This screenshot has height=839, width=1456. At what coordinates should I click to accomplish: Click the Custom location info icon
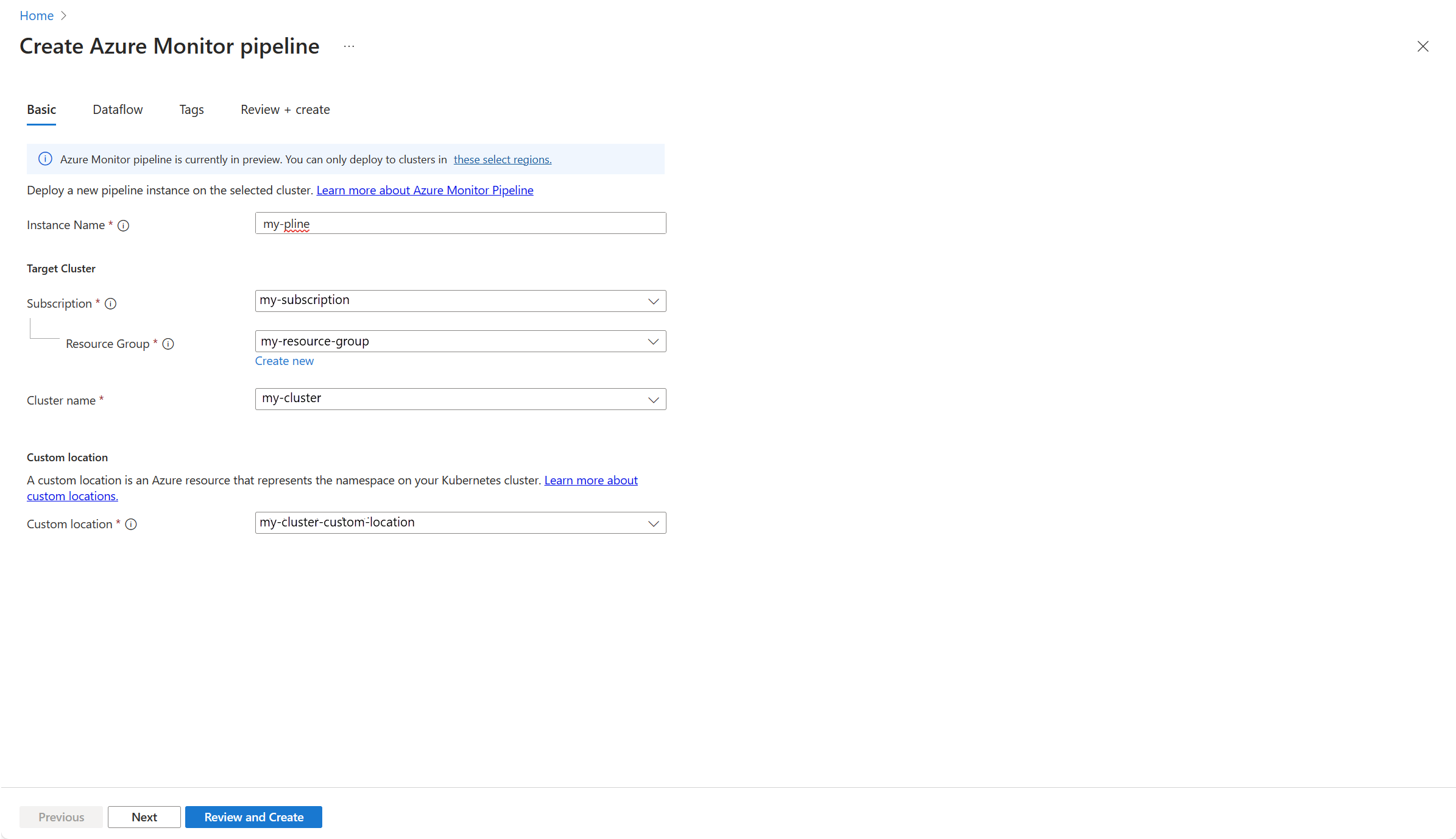click(131, 524)
